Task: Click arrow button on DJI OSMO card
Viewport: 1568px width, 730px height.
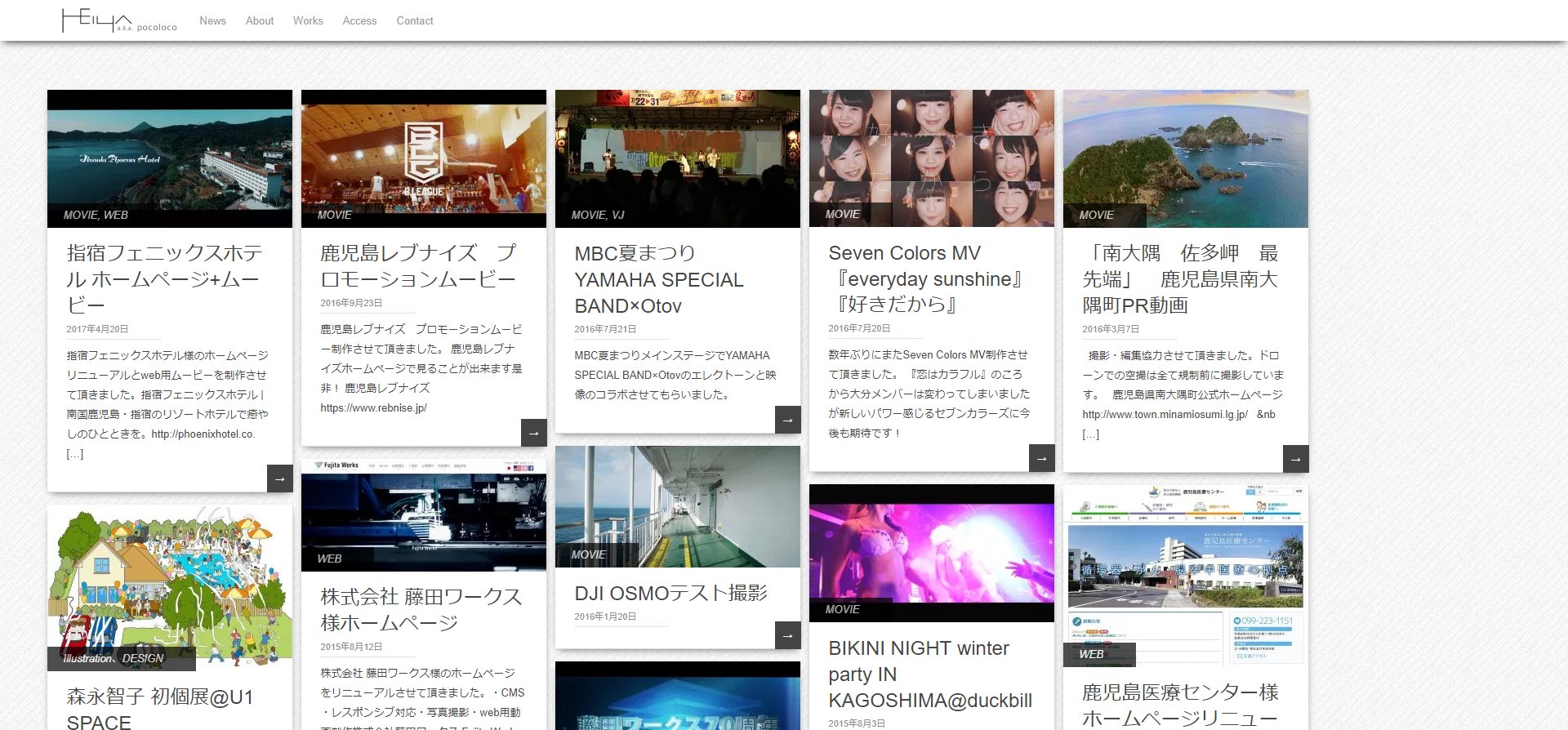Action: click(x=788, y=635)
